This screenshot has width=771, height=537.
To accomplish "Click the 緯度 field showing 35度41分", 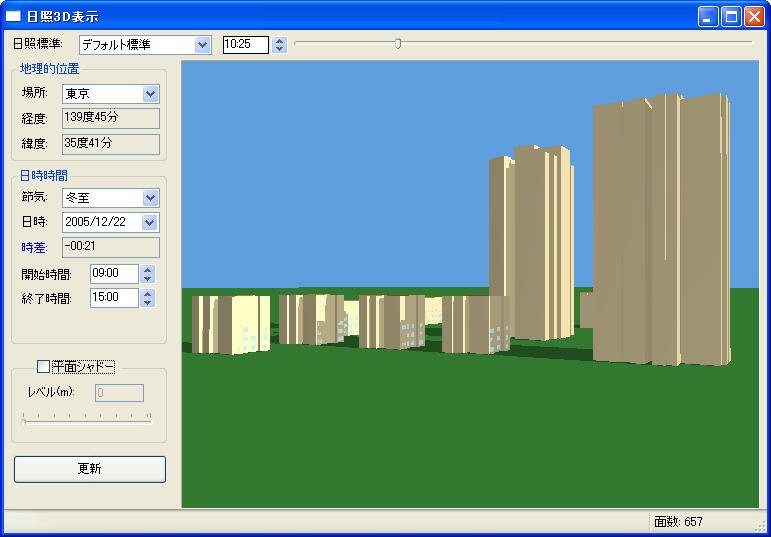I will coord(111,144).
